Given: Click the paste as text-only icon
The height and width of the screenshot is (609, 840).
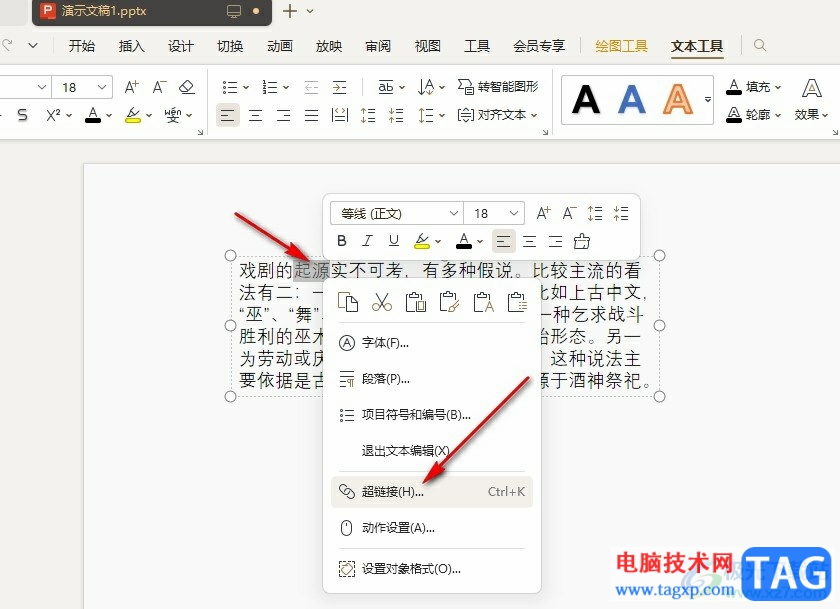Looking at the screenshot, I should (x=483, y=302).
